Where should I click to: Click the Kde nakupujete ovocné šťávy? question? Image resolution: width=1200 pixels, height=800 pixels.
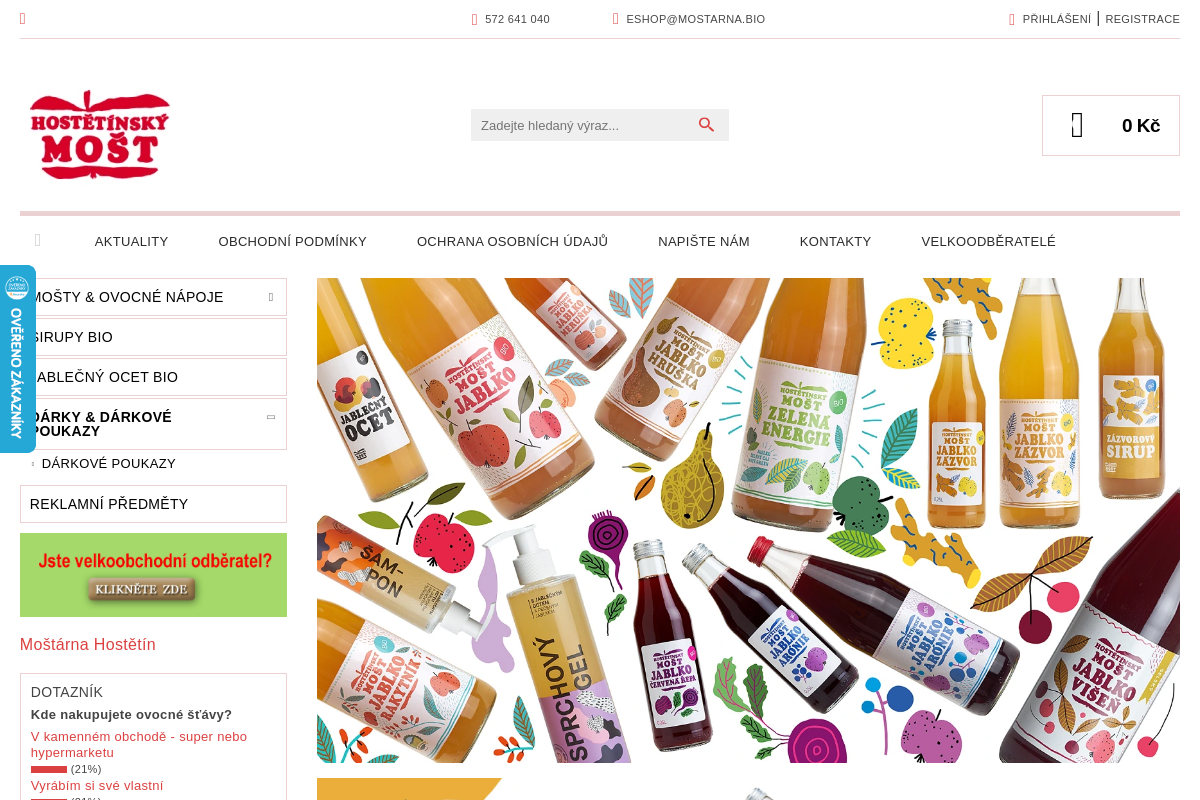tap(131, 715)
